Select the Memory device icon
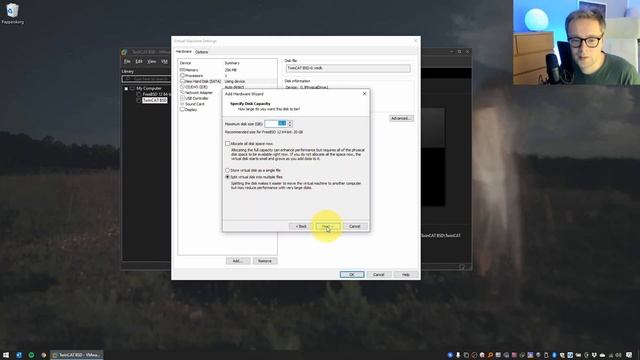Screen dimensions: 640x360 [x=182, y=70]
